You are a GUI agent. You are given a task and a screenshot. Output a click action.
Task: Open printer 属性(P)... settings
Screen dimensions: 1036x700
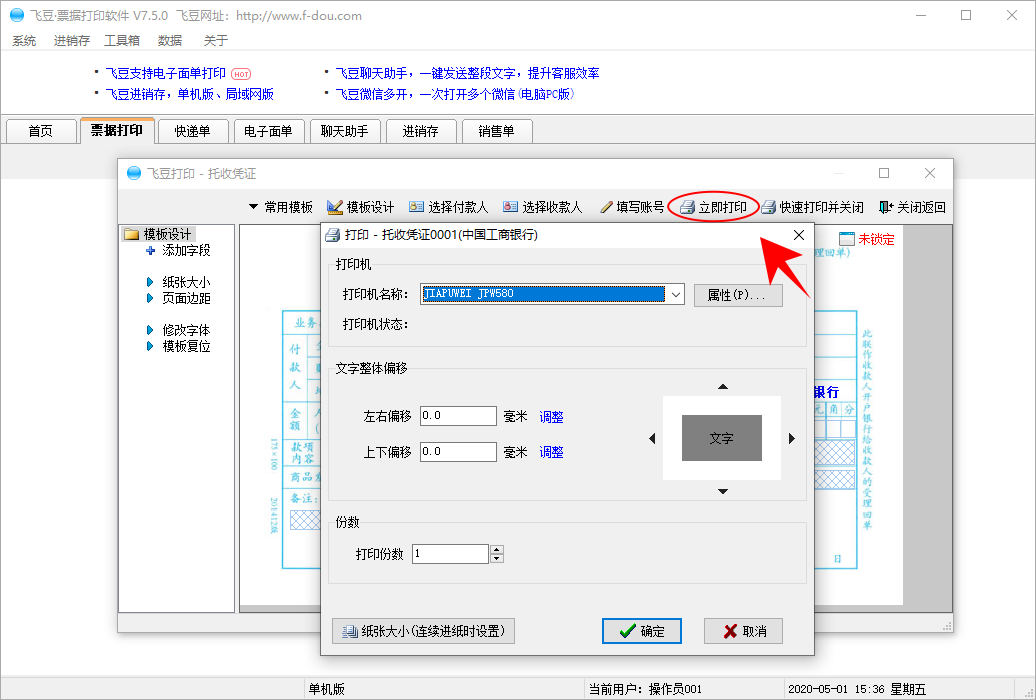(x=737, y=295)
